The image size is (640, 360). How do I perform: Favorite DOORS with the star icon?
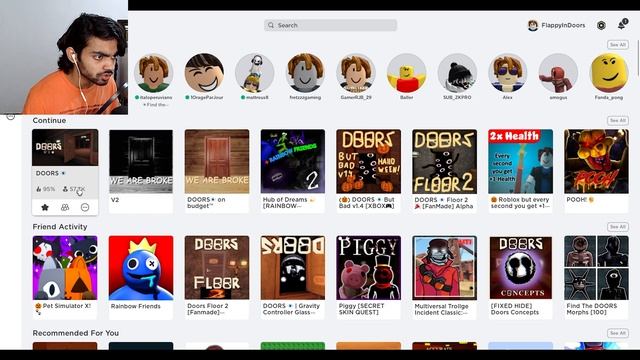click(x=45, y=207)
